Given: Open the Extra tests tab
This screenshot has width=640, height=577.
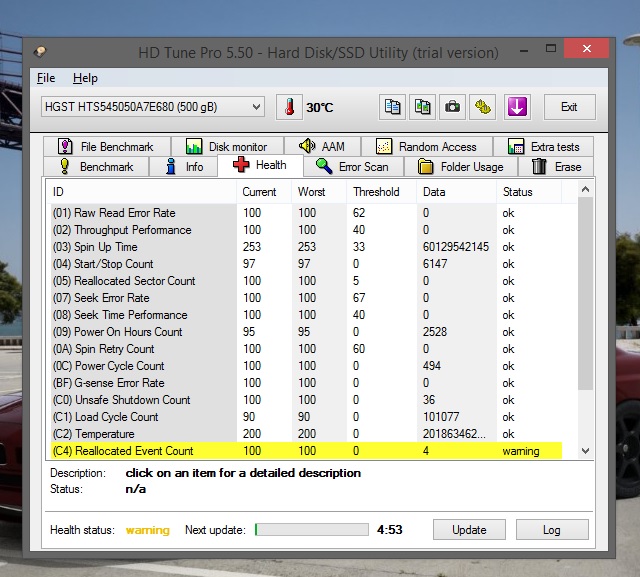Looking at the screenshot, I should tap(543, 146).
